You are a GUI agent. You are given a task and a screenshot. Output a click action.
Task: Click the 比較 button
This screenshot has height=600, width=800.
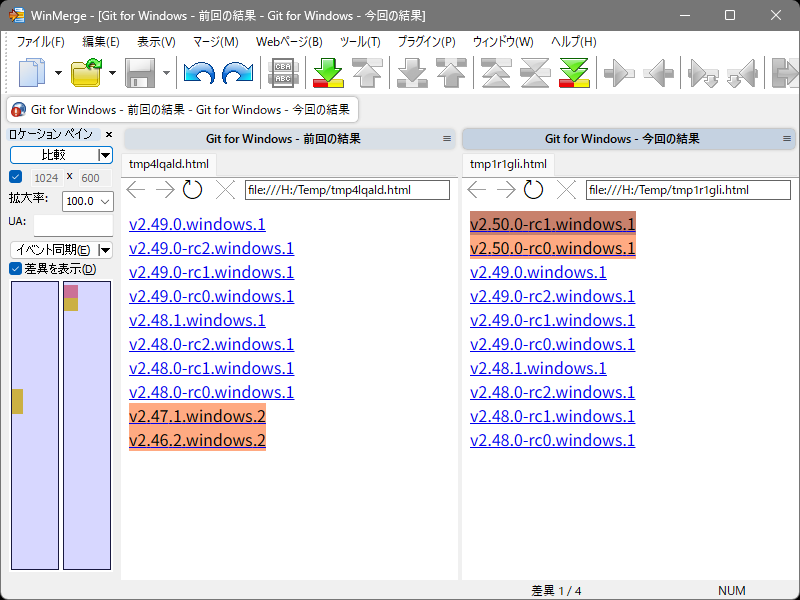coord(54,155)
